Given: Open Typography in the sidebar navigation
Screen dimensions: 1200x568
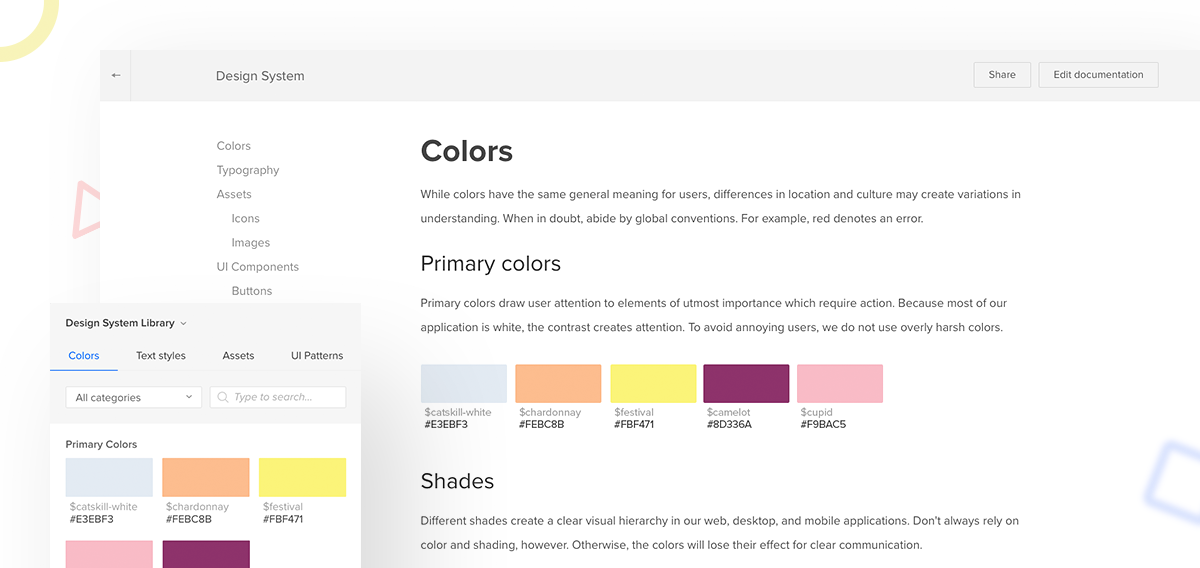Looking at the screenshot, I should coord(248,170).
